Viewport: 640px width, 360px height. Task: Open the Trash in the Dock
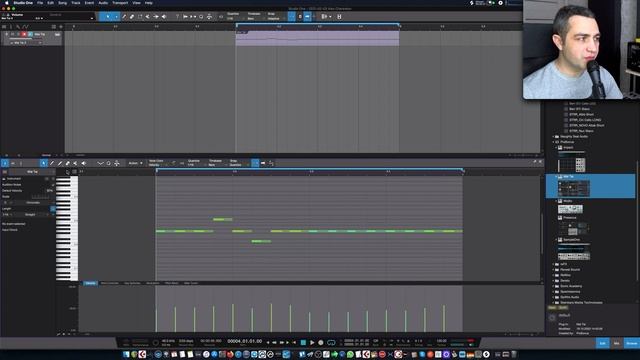[x=514, y=354]
